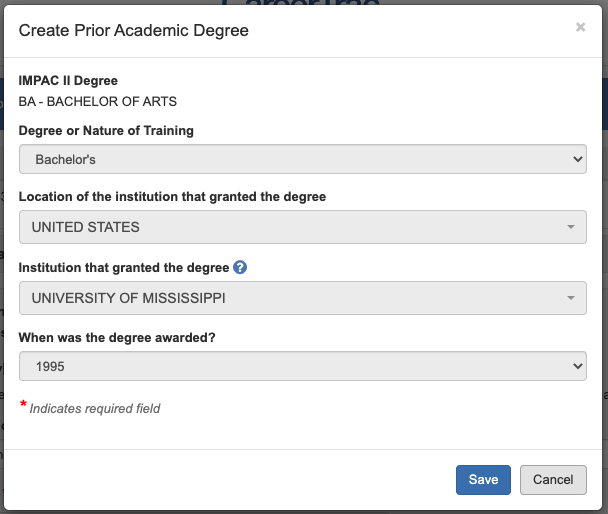Click the help icon beside Institution label
608x514 pixels.
240,268
